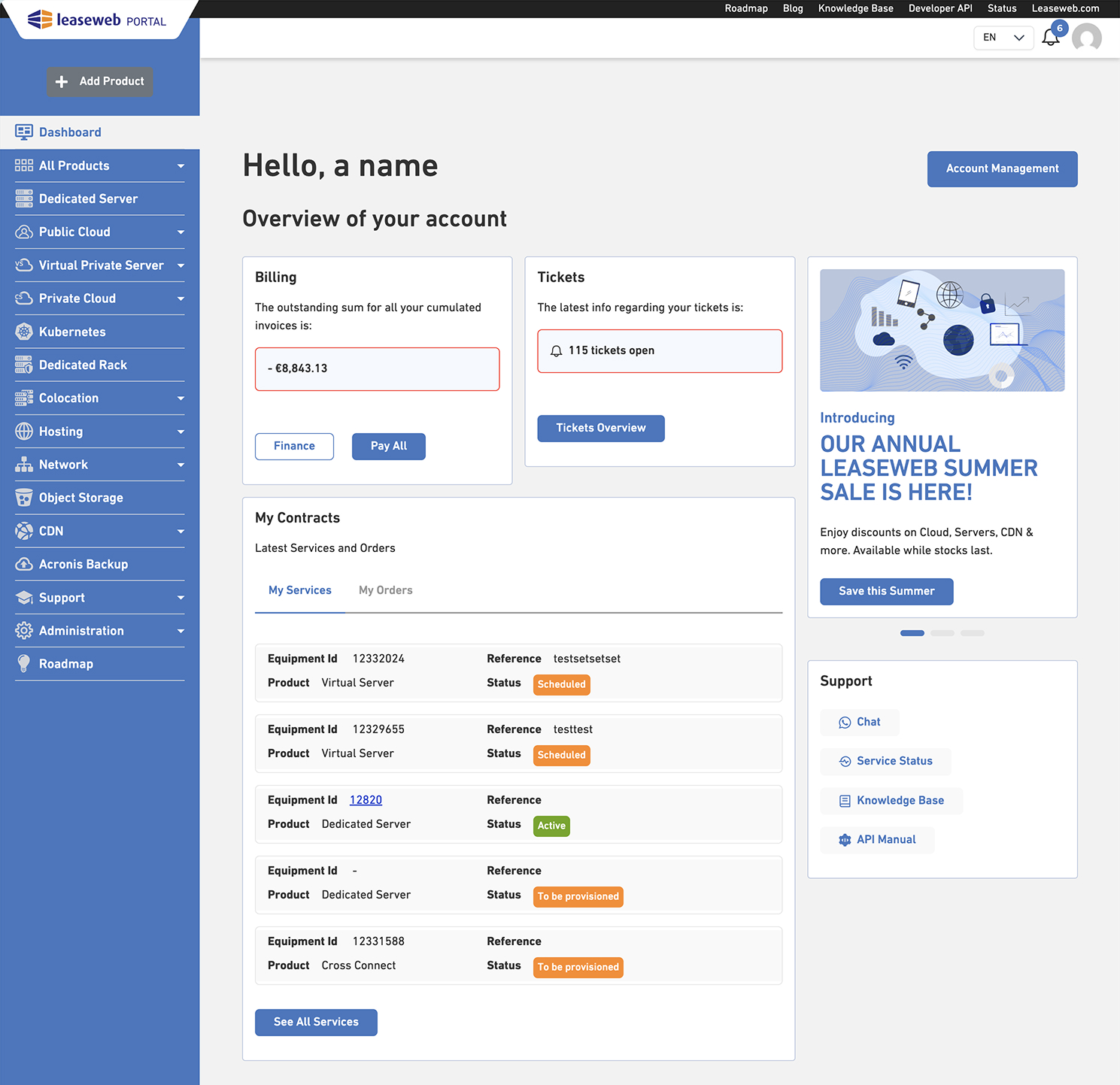The height and width of the screenshot is (1085, 1120).
Task: Click the Kubernetes wheel icon
Action: pos(24,332)
